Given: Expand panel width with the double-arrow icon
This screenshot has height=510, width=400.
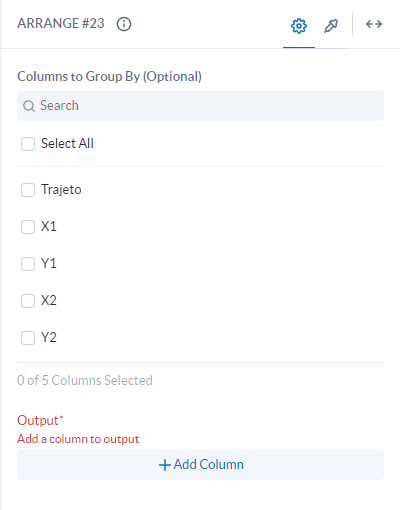Looking at the screenshot, I should point(374,24).
